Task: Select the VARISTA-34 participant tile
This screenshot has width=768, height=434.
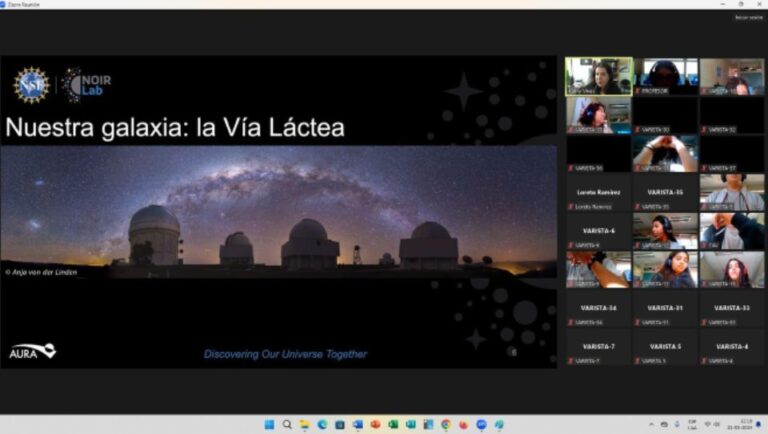Action: coord(598,308)
